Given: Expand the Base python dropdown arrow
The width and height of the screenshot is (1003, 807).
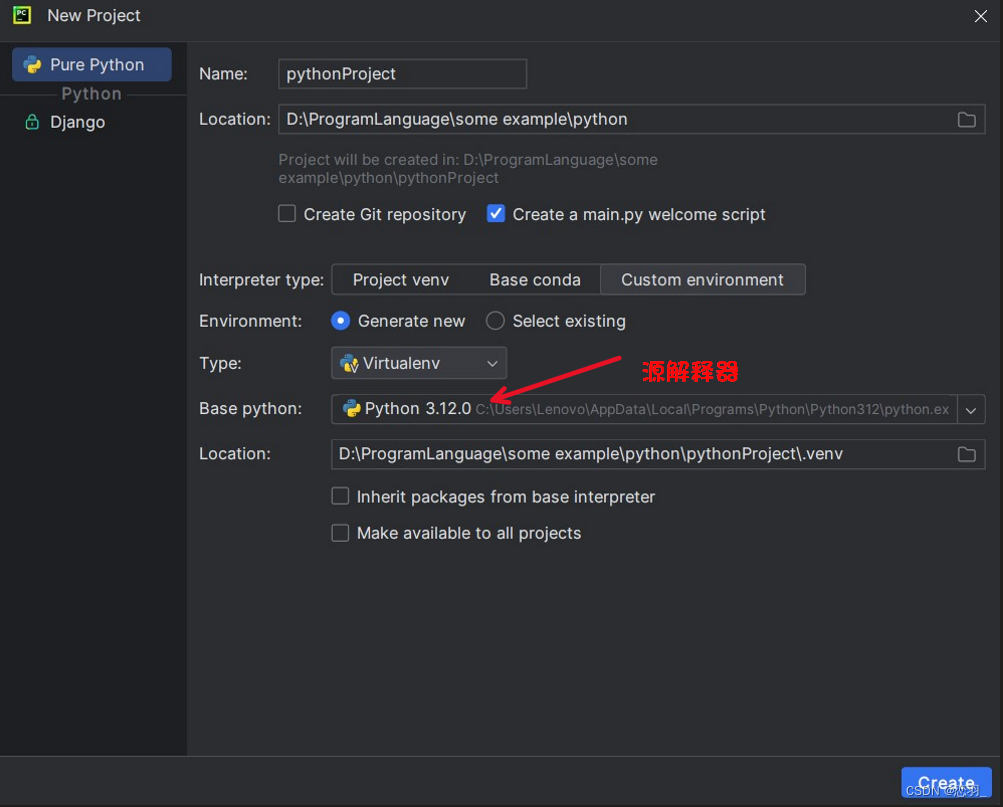Looking at the screenshot, I should pyautogui.click(x=970, y=409).
